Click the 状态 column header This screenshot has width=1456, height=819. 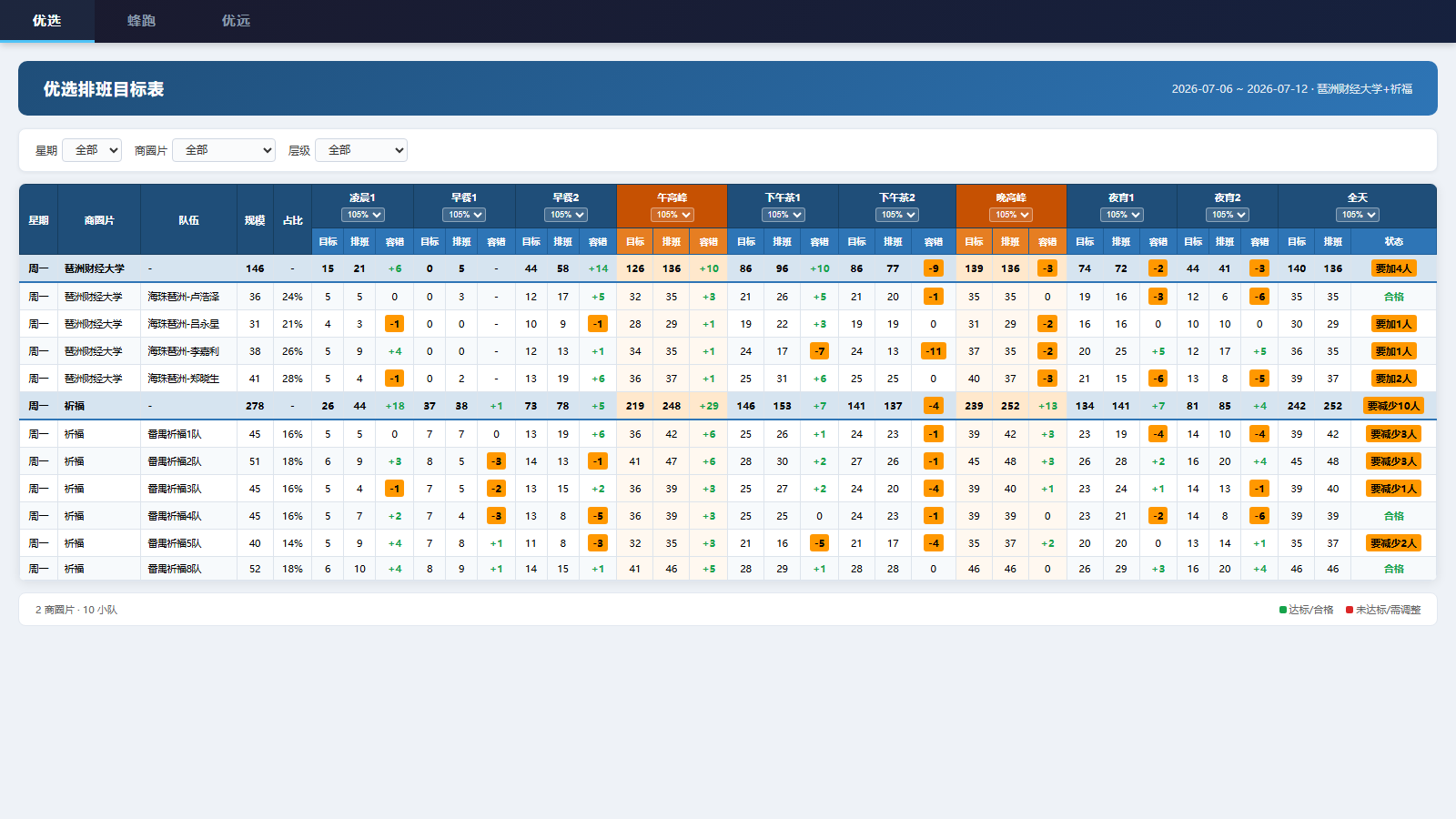click(1393, 242)
